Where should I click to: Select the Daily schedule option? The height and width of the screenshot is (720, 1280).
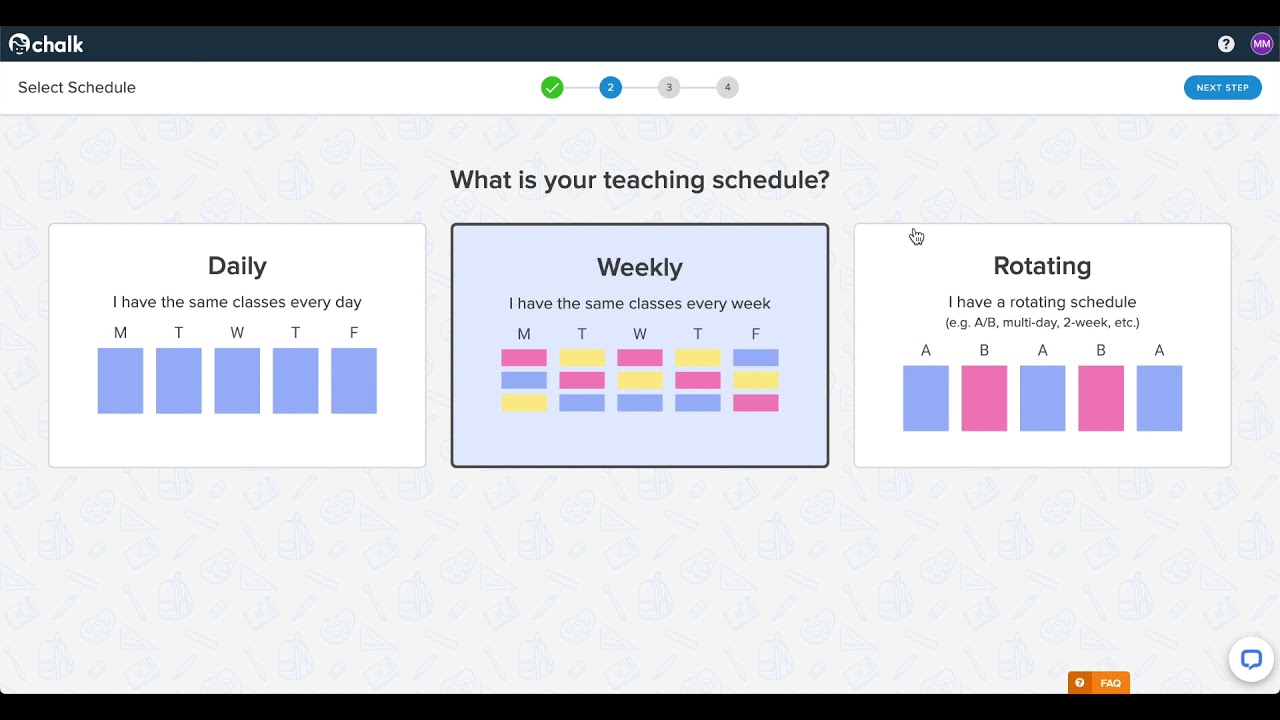tap(237, 345)
